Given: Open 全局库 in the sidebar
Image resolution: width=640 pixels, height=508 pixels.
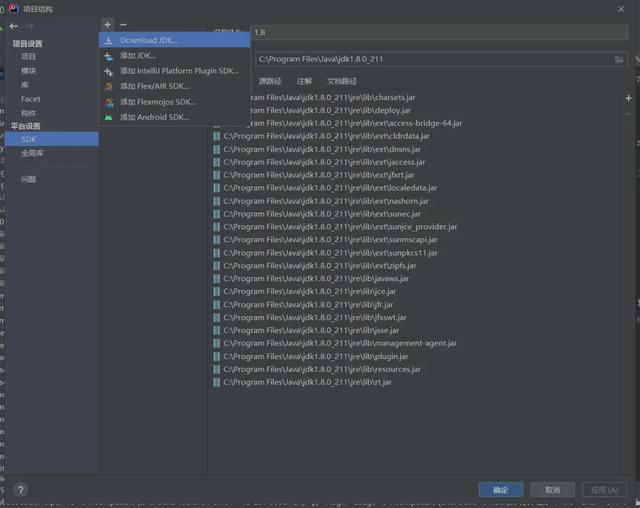Looking at the screenshot, I should pyautogui.click(x=32, y=153).
